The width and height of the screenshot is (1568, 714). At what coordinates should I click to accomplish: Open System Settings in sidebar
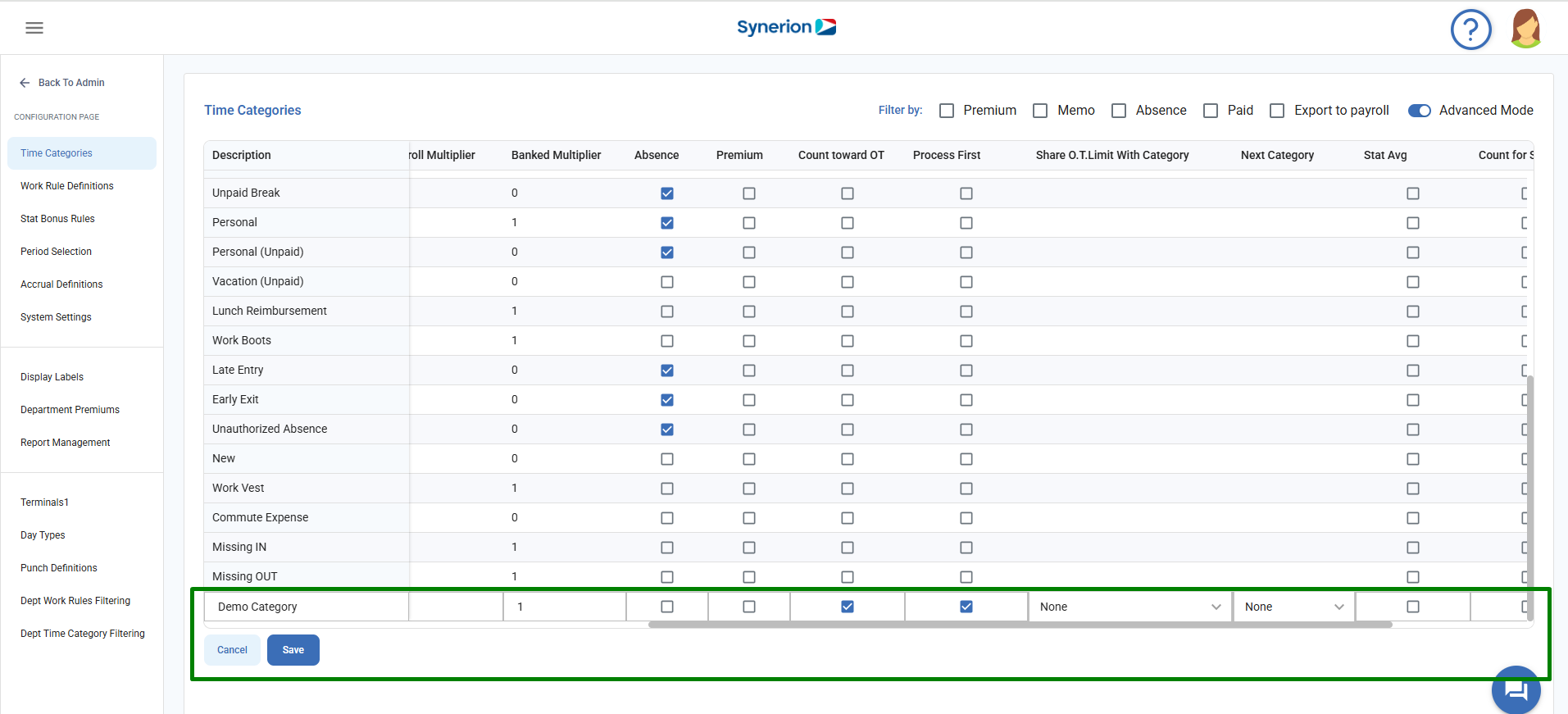tap(56, 317)
